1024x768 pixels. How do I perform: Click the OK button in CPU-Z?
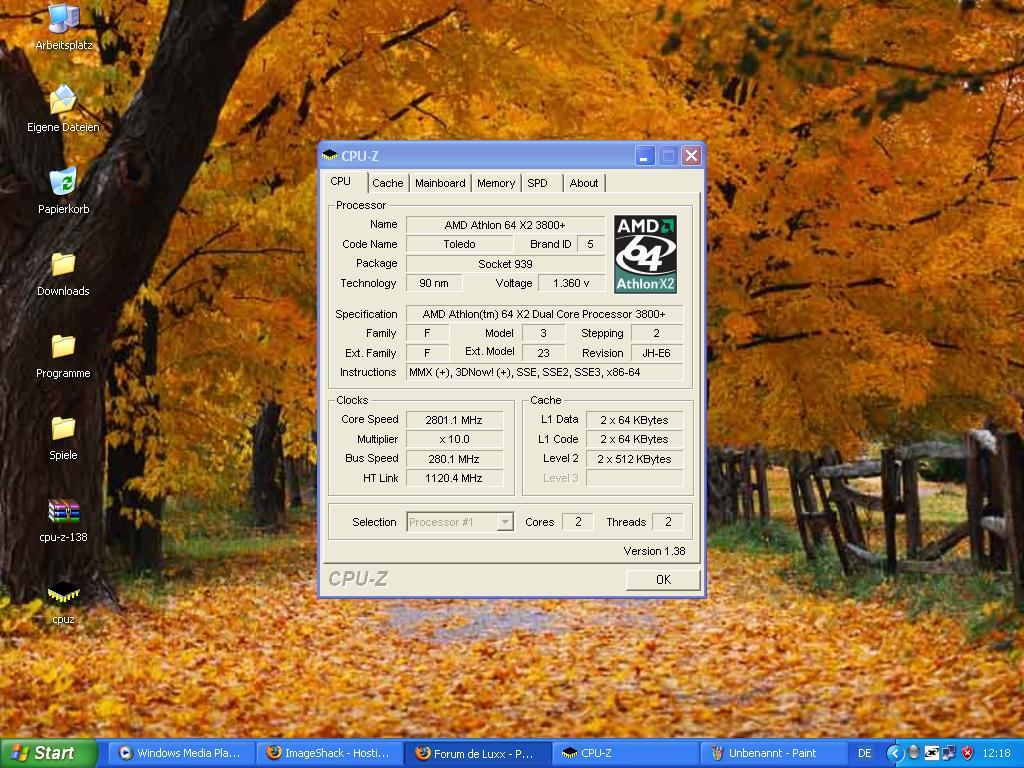tap(663, 579)
